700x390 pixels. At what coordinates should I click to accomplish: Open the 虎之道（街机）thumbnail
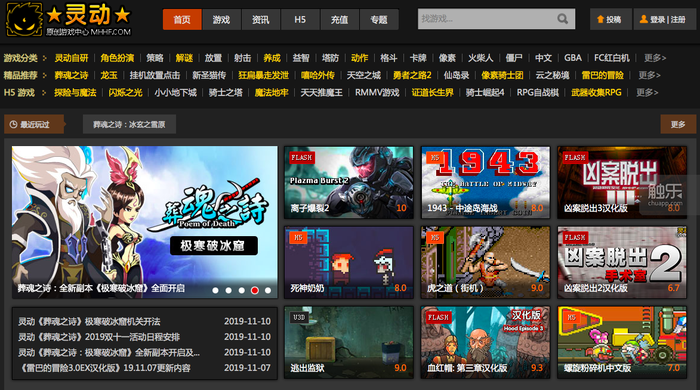coord(486,262)
